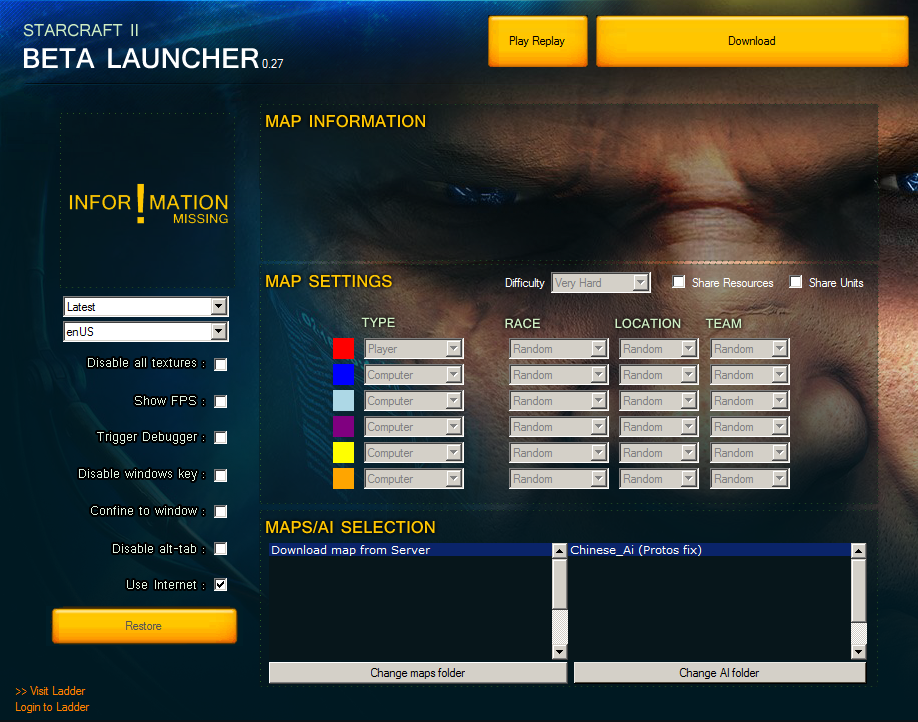This screenshot has height=722, width=918.
Task: Click the Play Replay button
Action: [537, 41]
